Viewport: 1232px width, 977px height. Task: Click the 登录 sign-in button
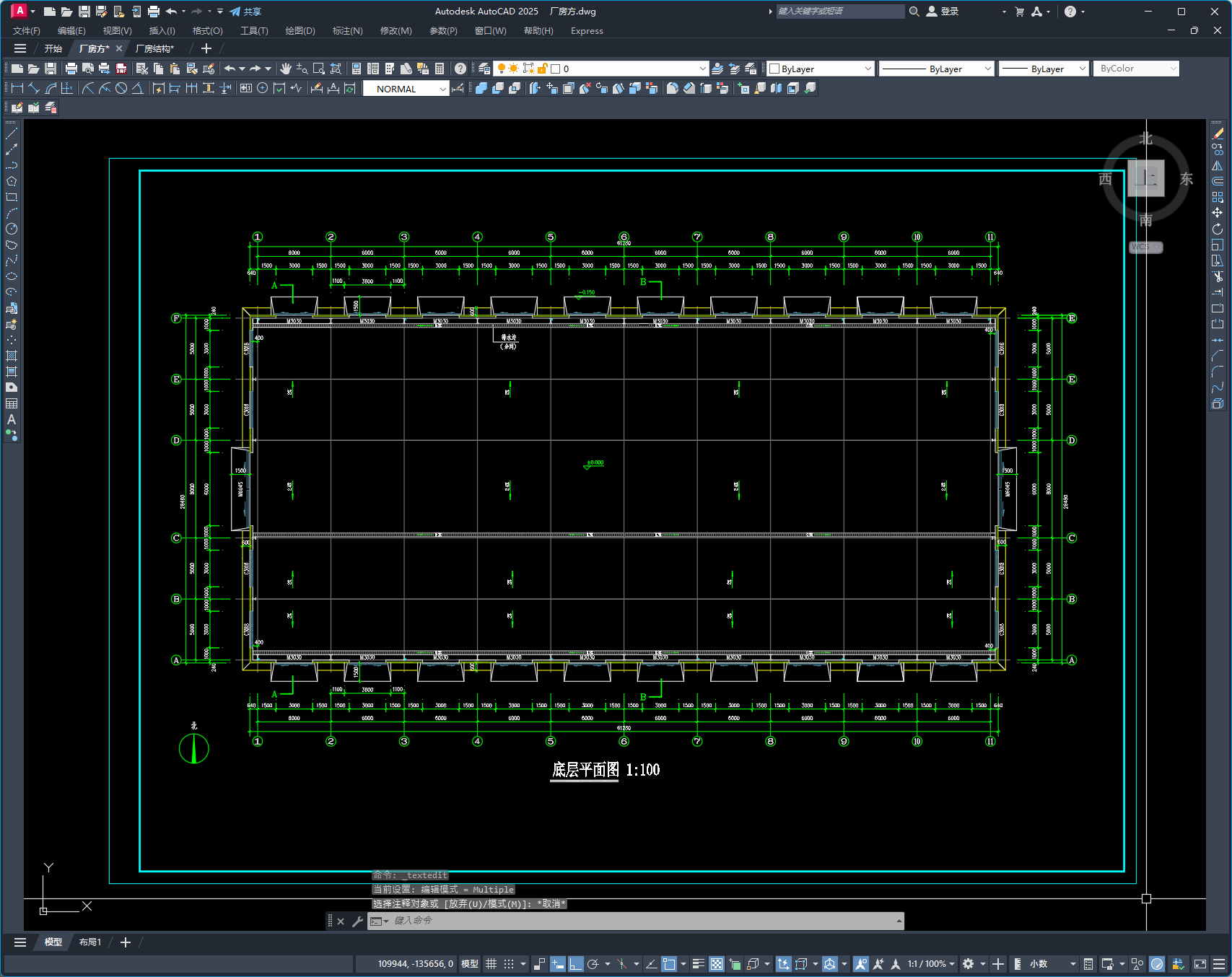coord(943,12)
